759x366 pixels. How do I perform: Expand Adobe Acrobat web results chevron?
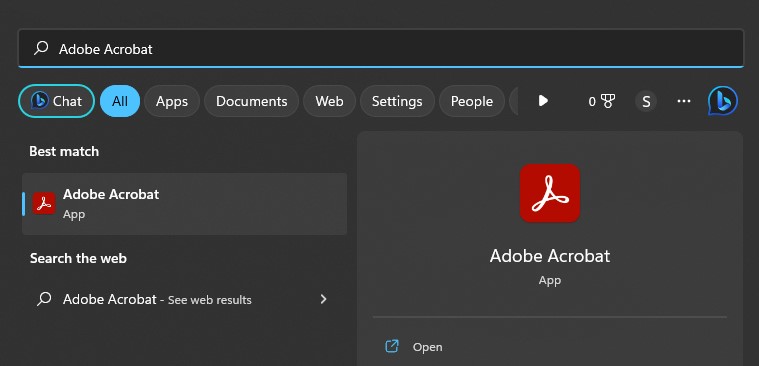point(323,299)
